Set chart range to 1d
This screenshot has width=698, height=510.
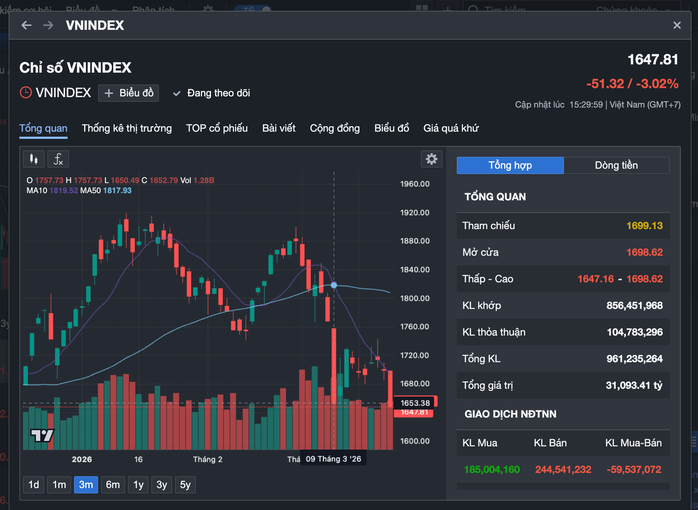34,485
